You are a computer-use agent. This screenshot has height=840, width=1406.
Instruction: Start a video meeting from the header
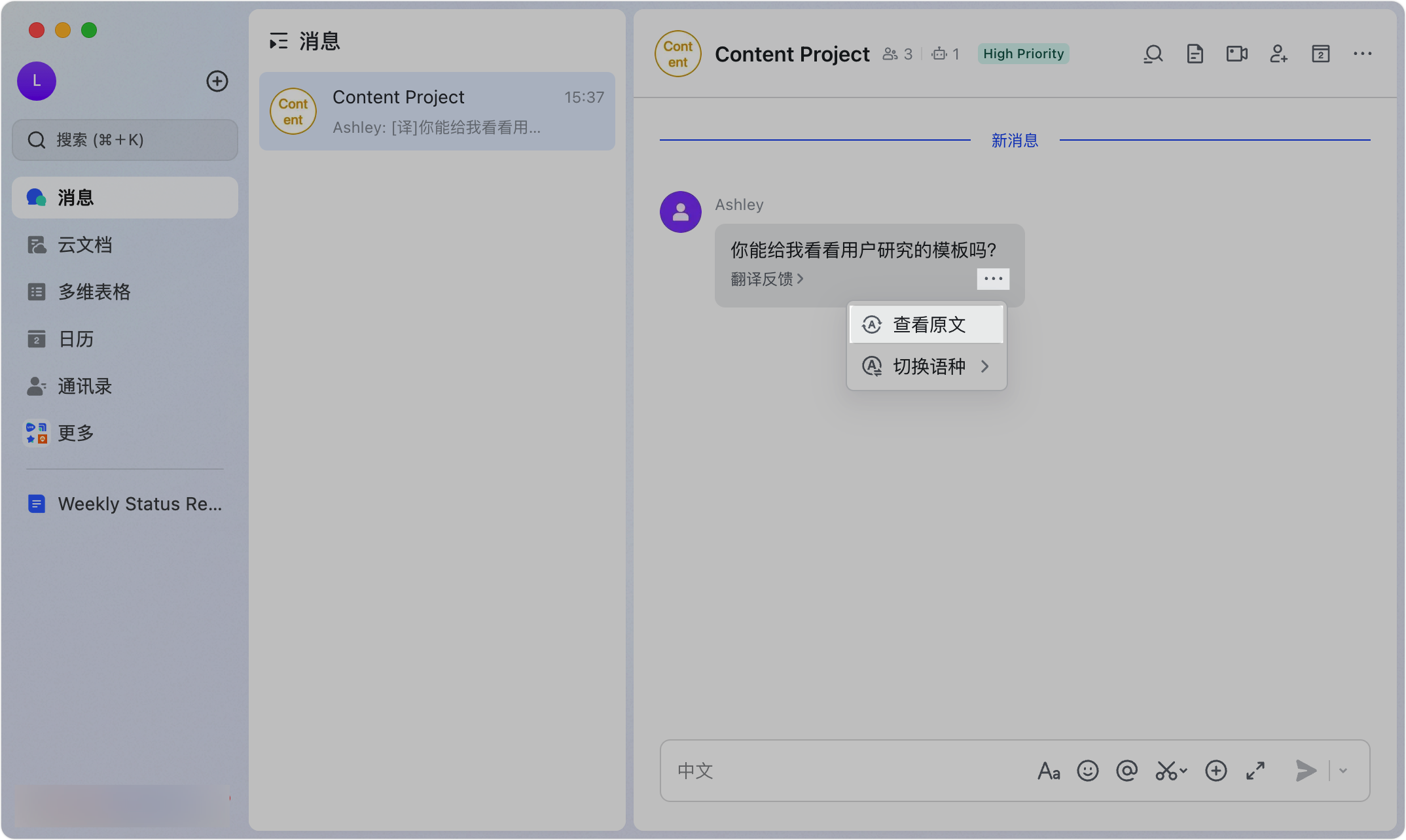pyautogui.click(x=1237, y=54)
